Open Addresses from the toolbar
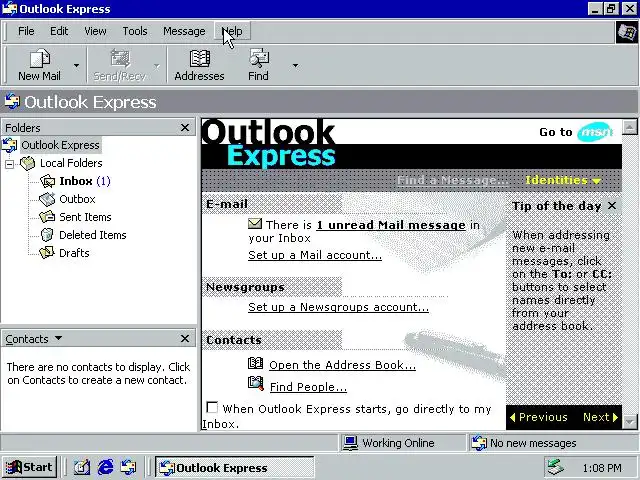Image resolution: width=640 pixels, height=480 pixels. point(200,65)
